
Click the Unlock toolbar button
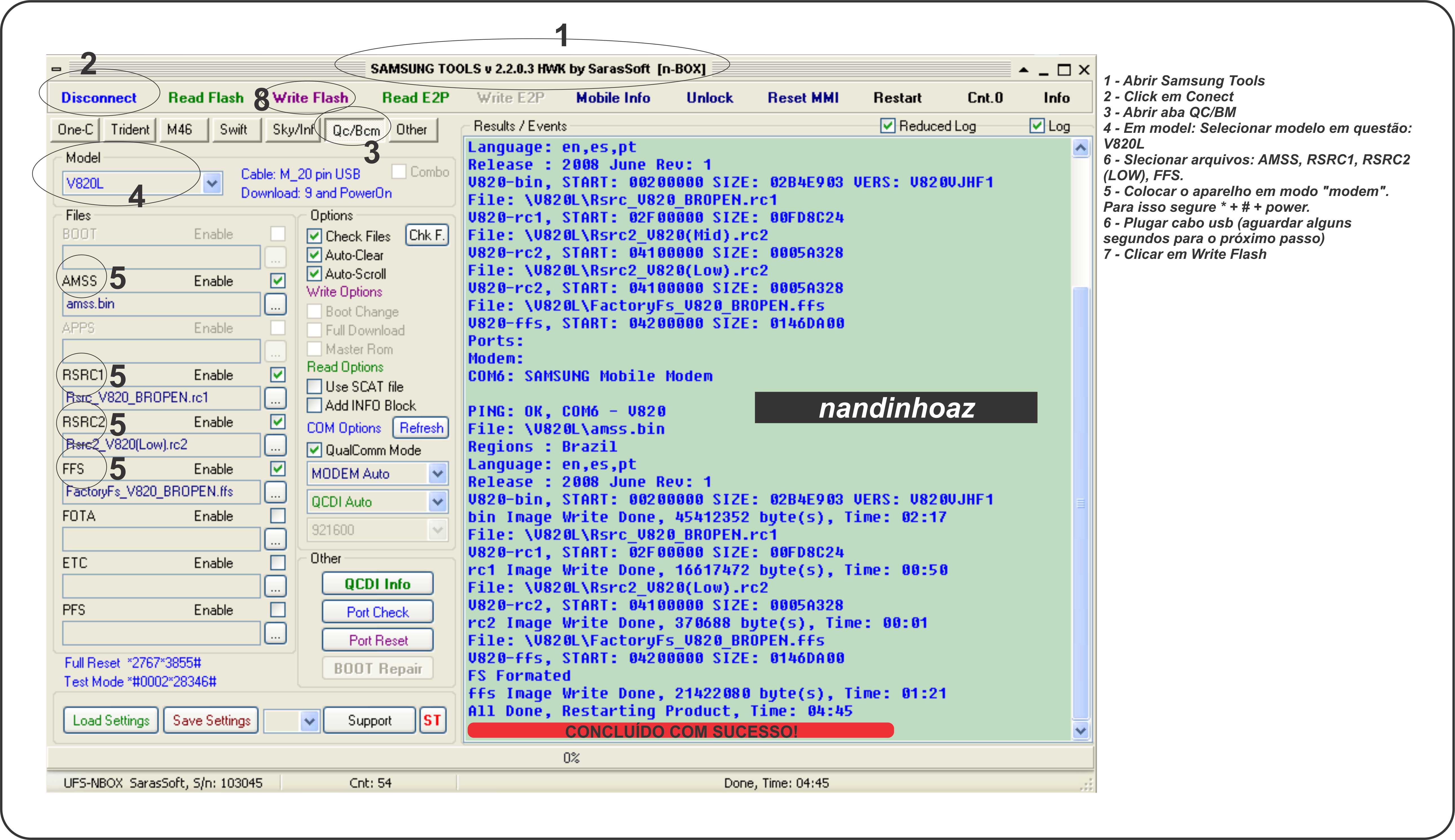coord(709,98)
